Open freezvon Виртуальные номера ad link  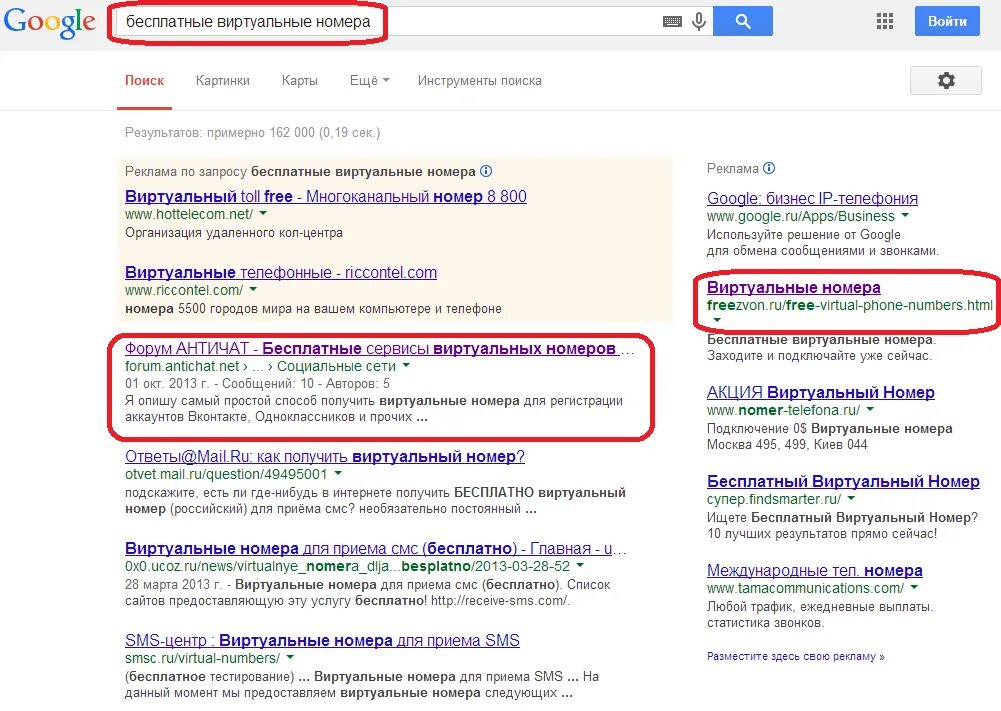(x=794, y=287)
